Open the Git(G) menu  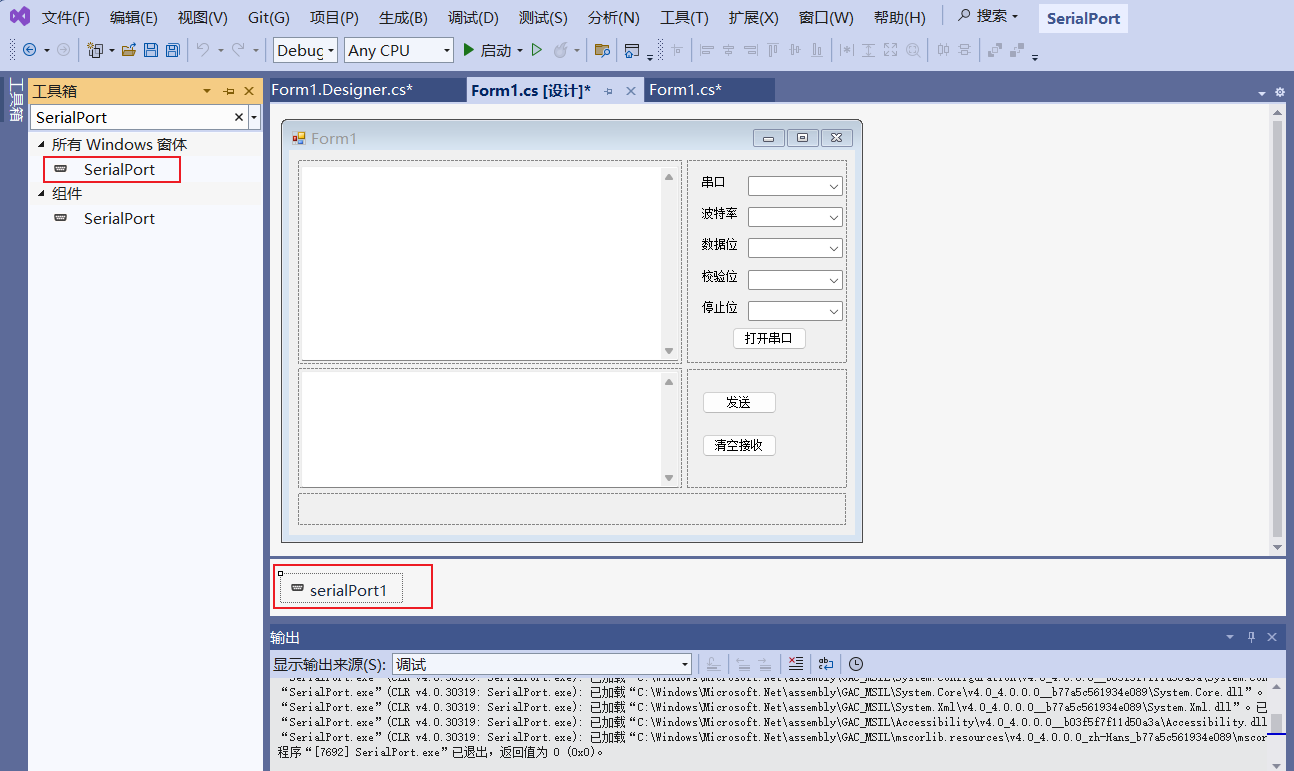click(269, 17)
